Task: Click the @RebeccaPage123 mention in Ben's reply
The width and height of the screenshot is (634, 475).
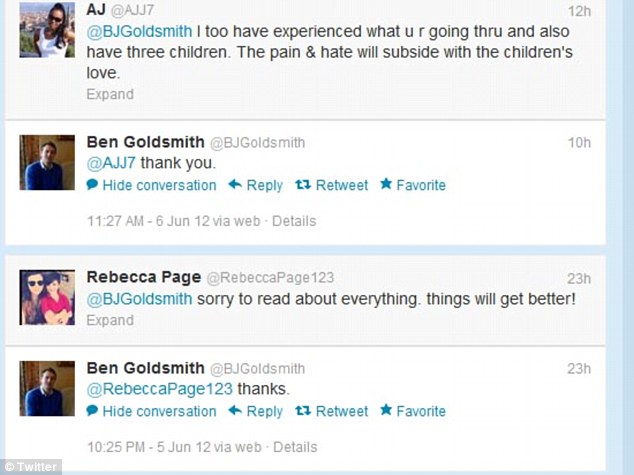Action: point(159,389)
